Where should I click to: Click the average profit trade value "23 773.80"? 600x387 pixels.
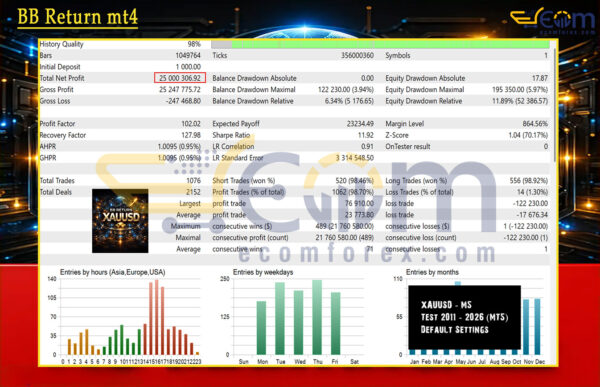pyautogui.click(x=359, y=215)
